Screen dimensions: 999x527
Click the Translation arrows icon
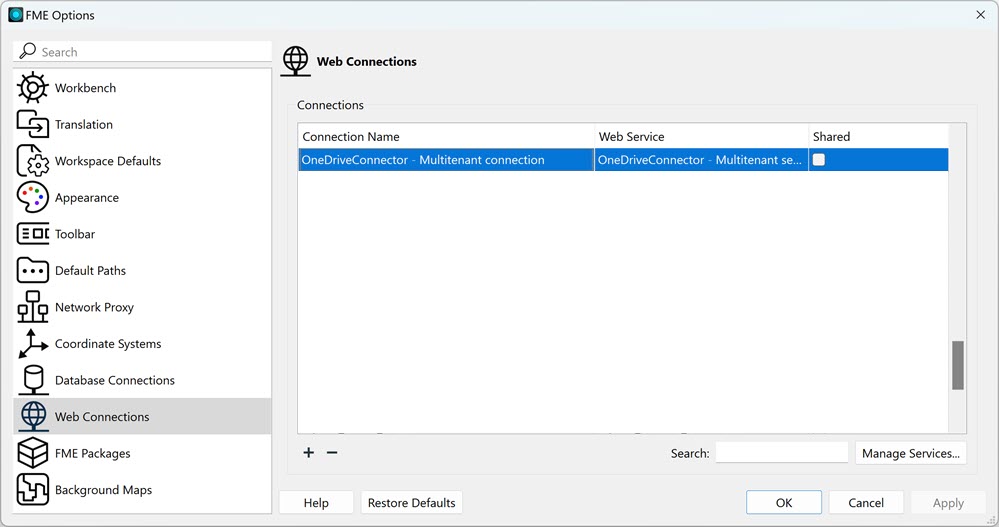tap(32, 124)
